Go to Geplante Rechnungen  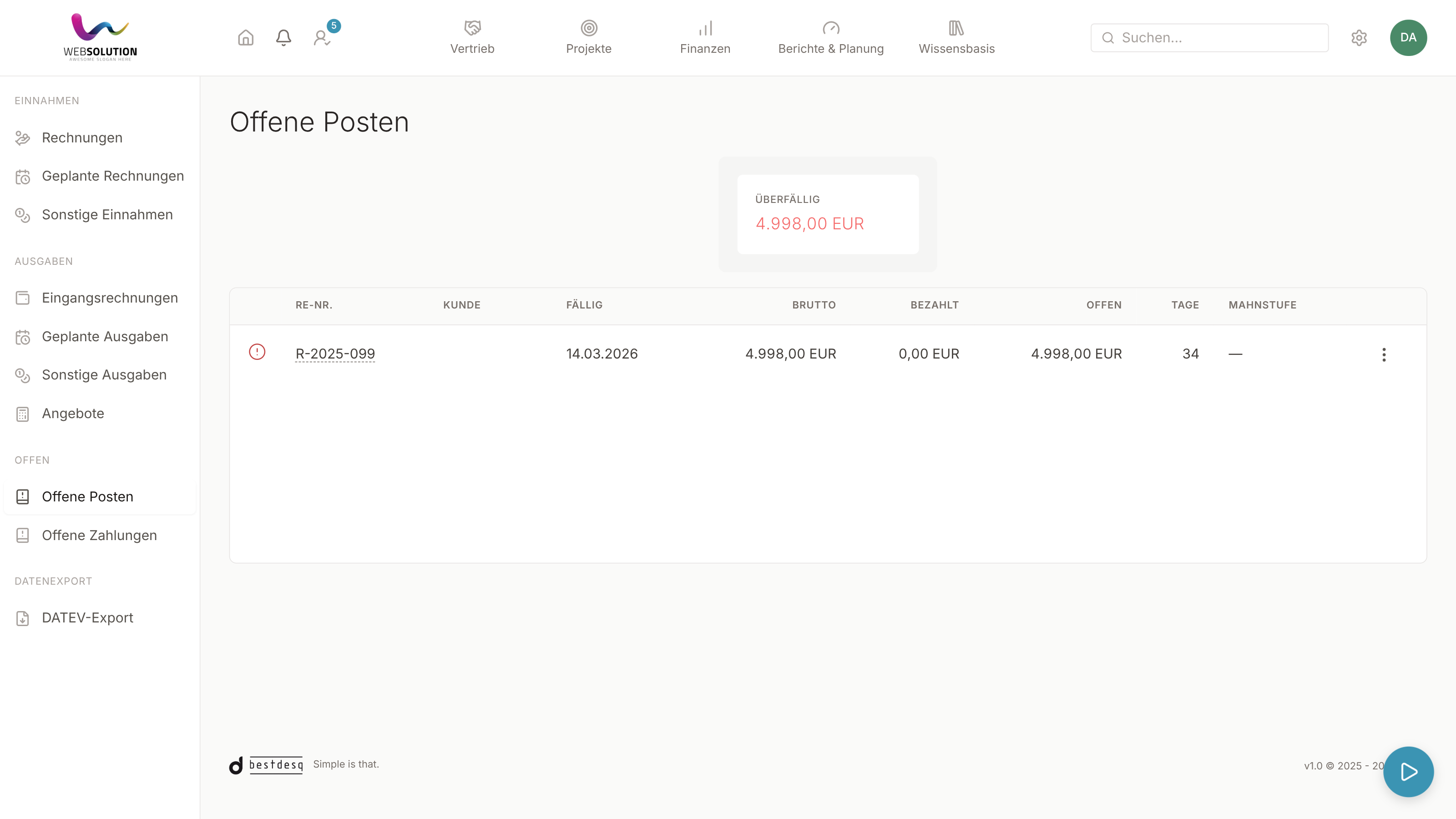coord(100,177)
